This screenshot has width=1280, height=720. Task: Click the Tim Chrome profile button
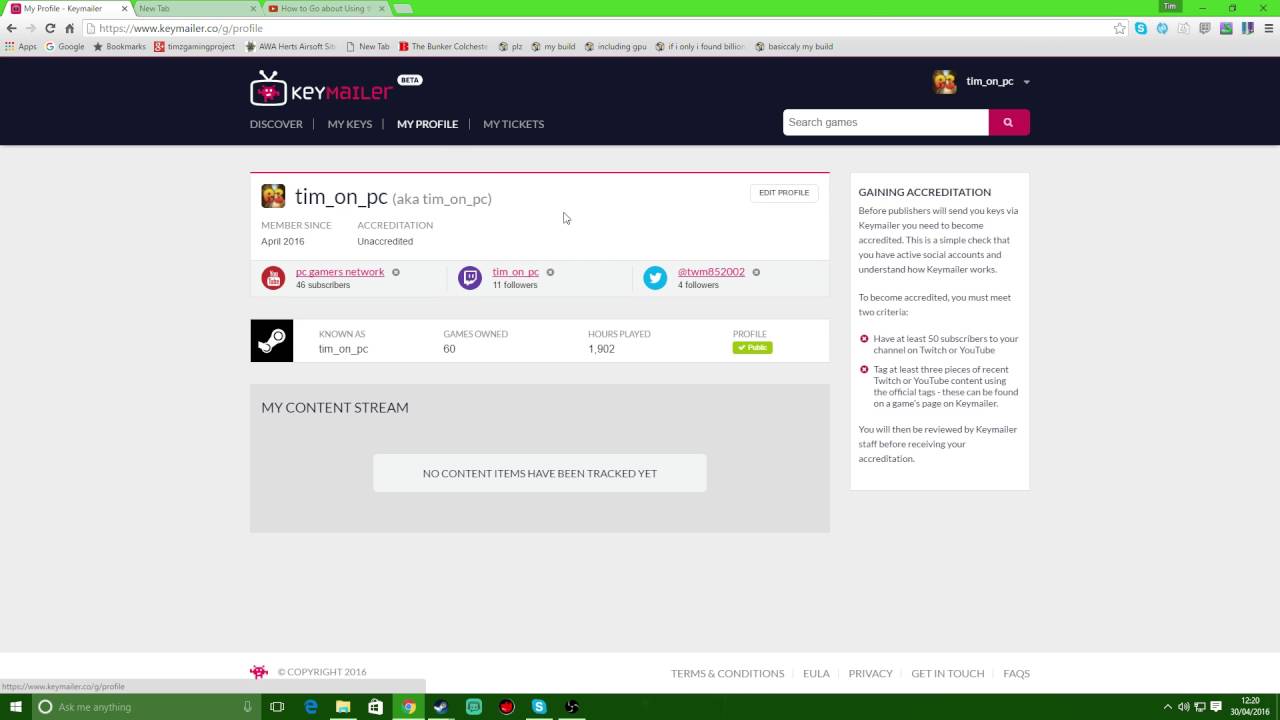click(1170, 6)
